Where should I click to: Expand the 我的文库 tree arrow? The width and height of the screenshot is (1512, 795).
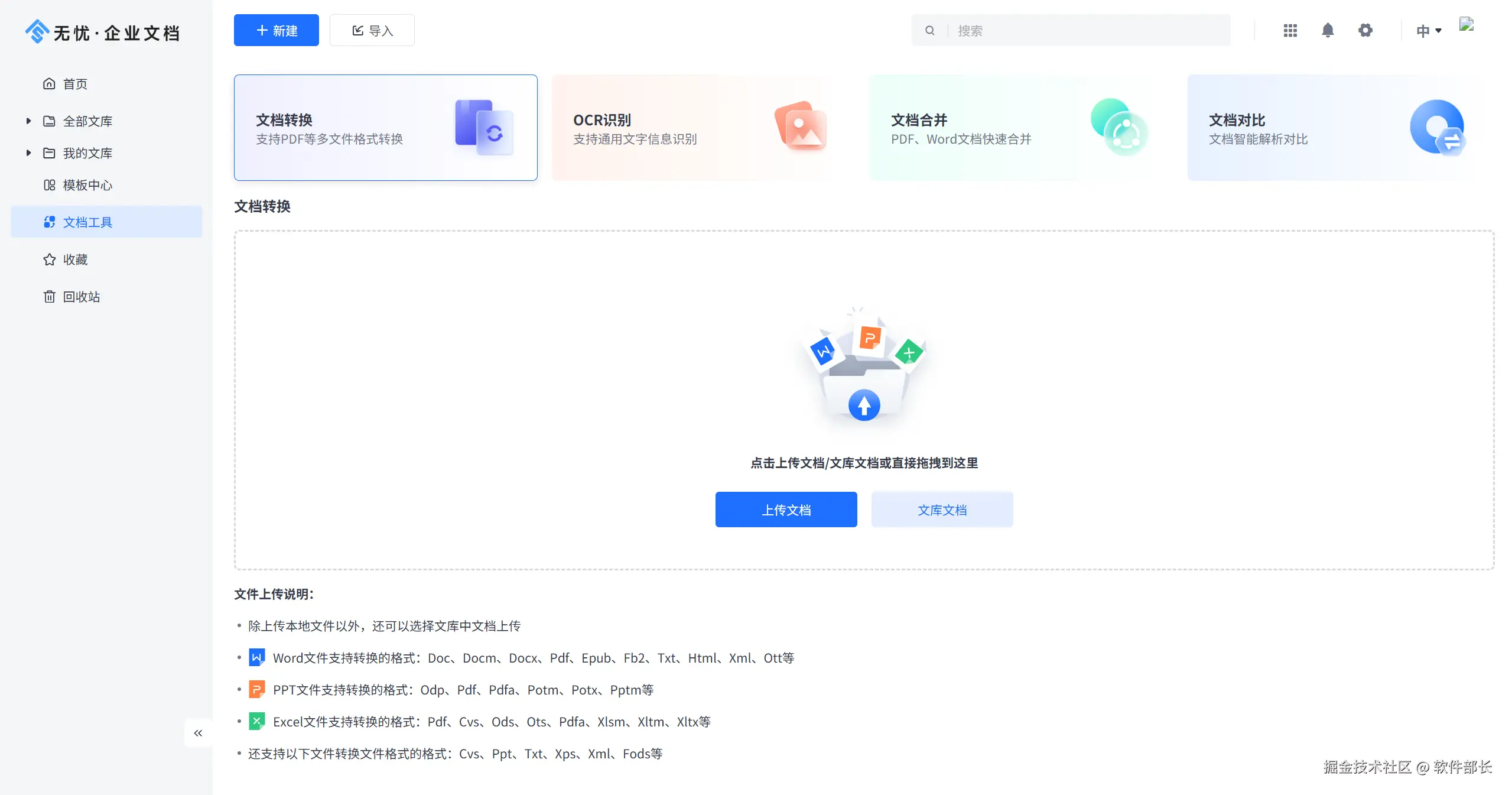(x=28, y=153)
